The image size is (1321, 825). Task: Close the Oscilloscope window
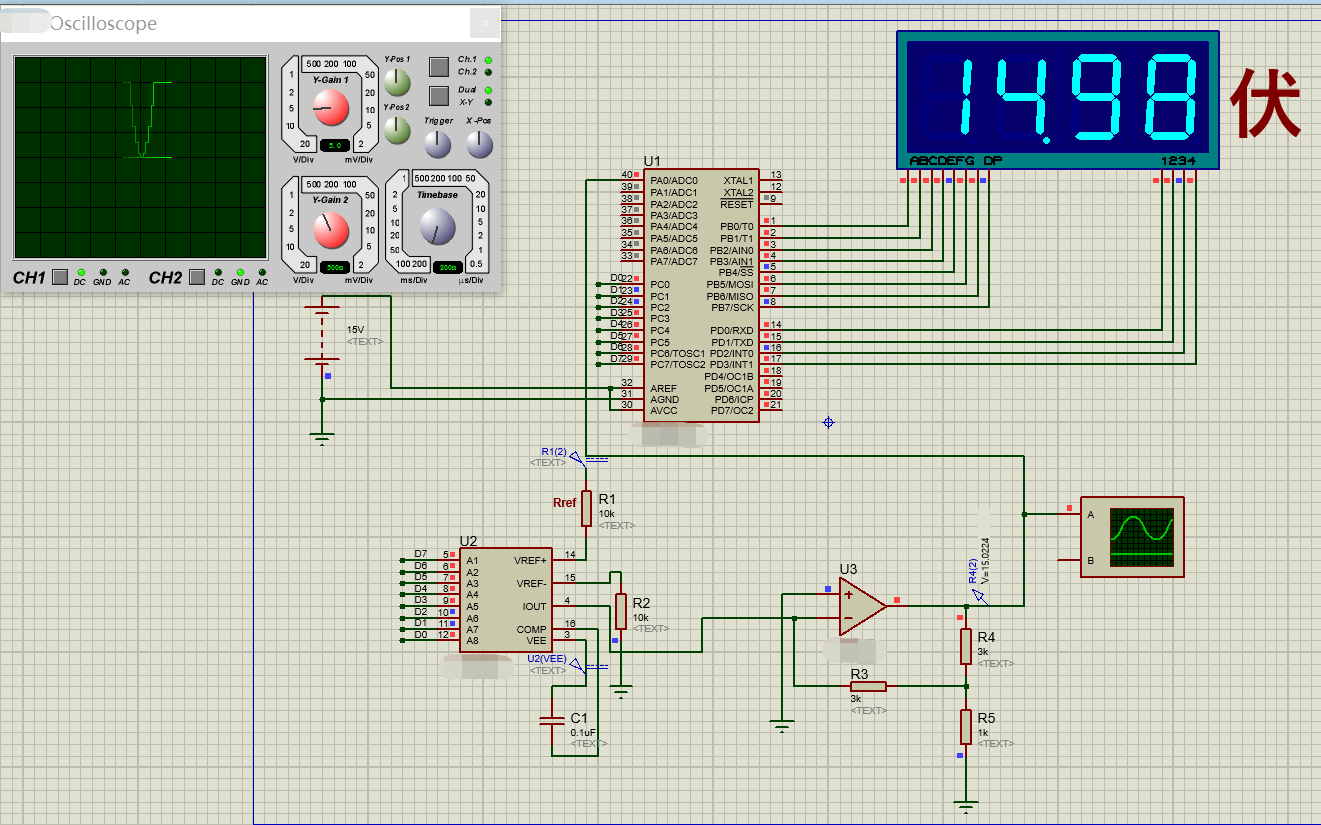[x=486, y=23]
